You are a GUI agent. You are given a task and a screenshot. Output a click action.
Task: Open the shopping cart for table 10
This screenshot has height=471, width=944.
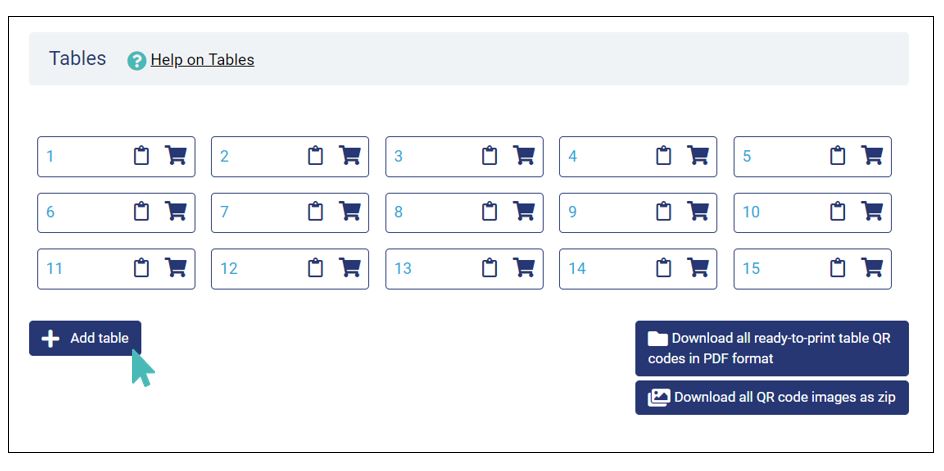pyautogui.click(x=872, y=211)
